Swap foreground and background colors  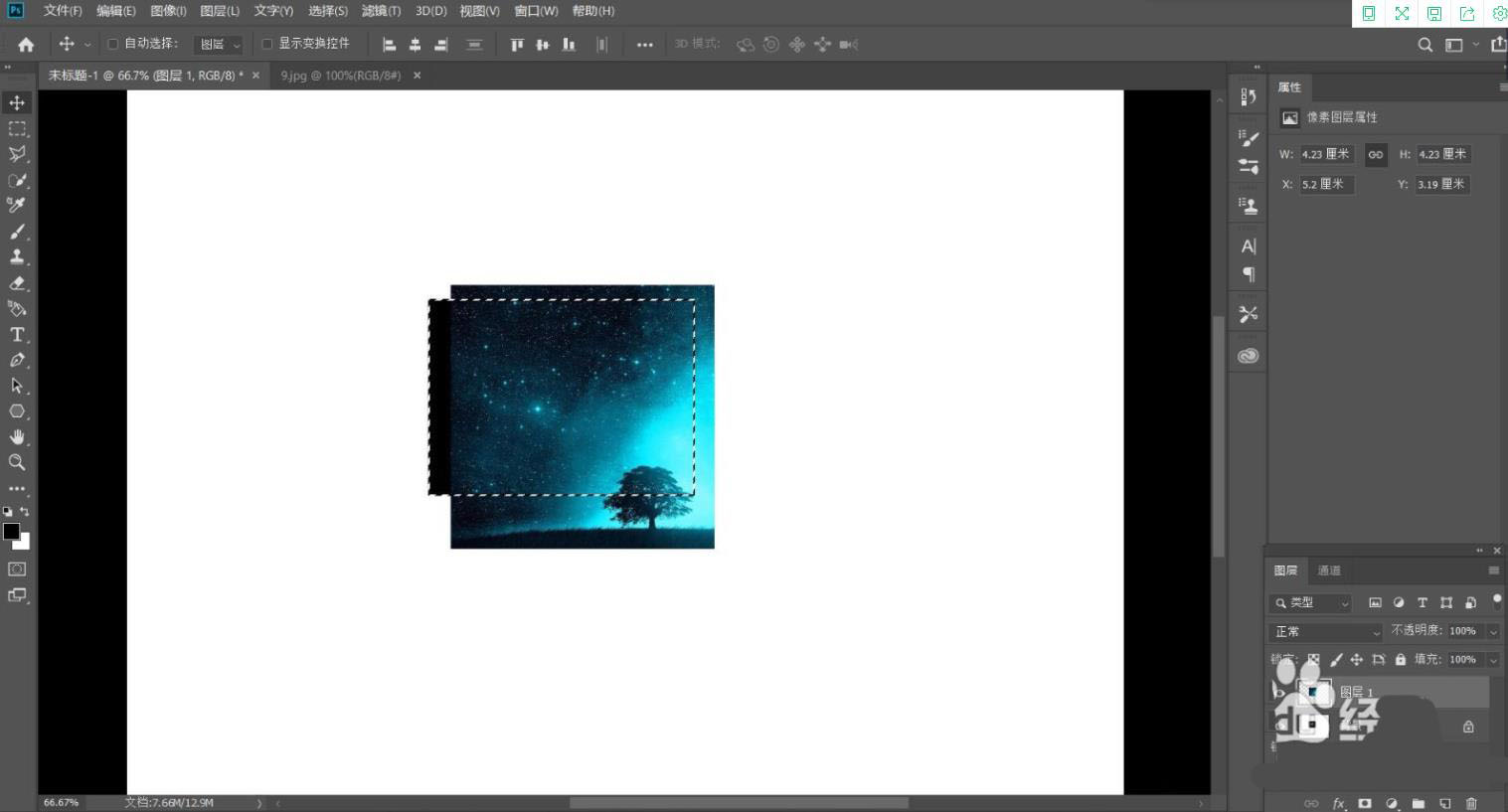(25, 512)
